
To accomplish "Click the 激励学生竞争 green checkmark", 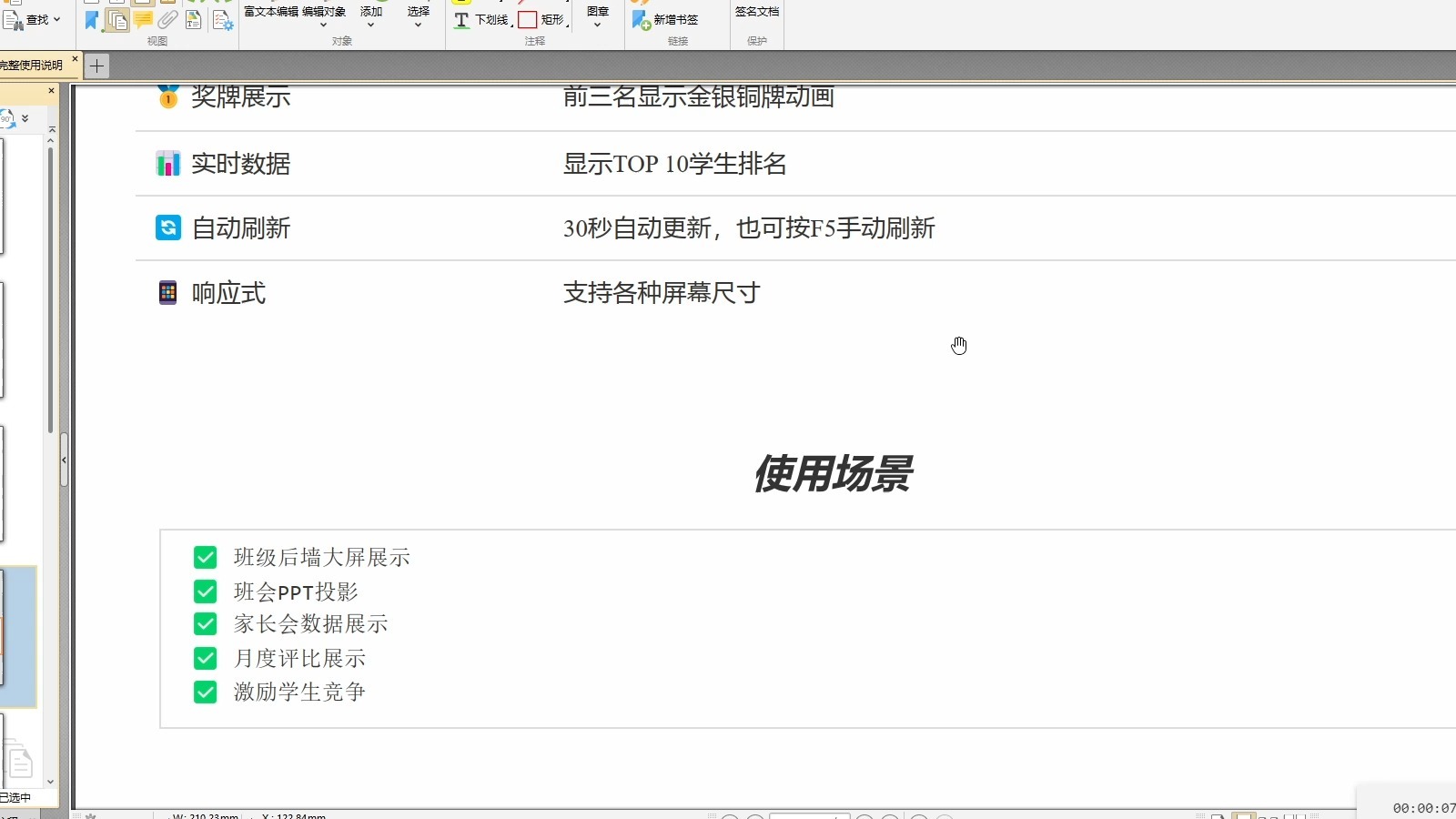I will [206, 692].
